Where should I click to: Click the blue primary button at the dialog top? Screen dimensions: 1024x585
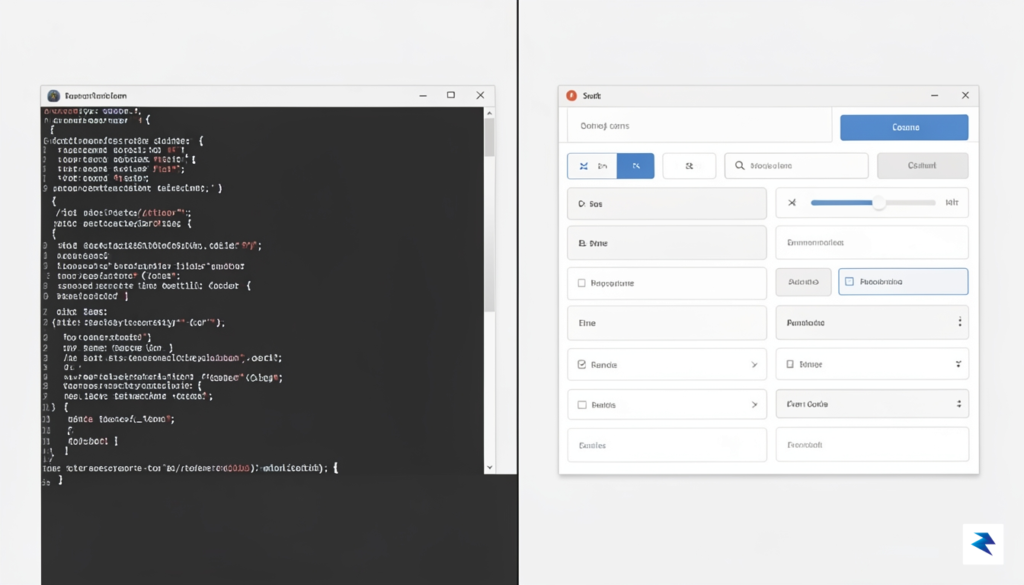904,127
